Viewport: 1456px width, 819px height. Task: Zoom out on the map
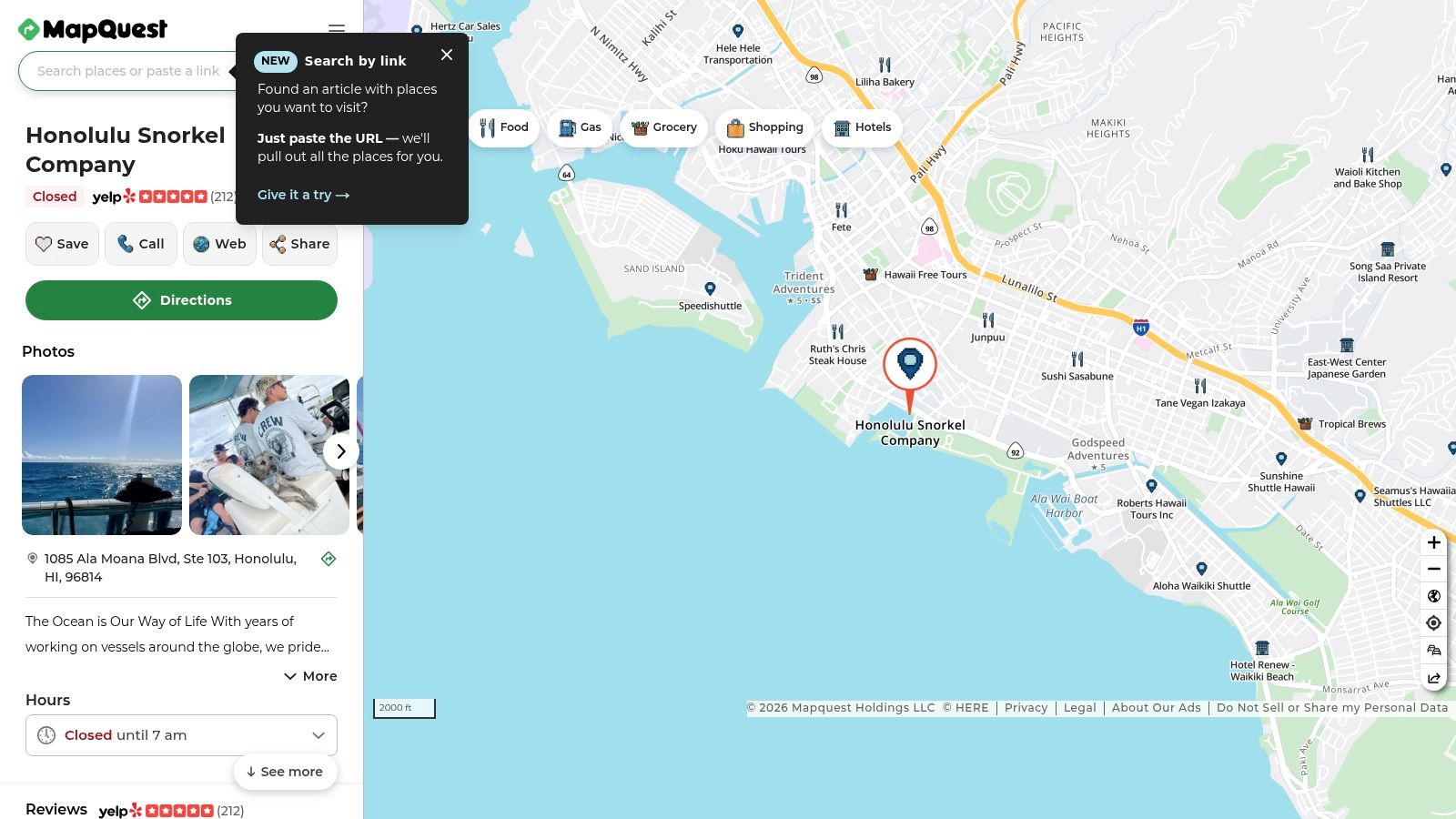click(x=1433, y=568)
